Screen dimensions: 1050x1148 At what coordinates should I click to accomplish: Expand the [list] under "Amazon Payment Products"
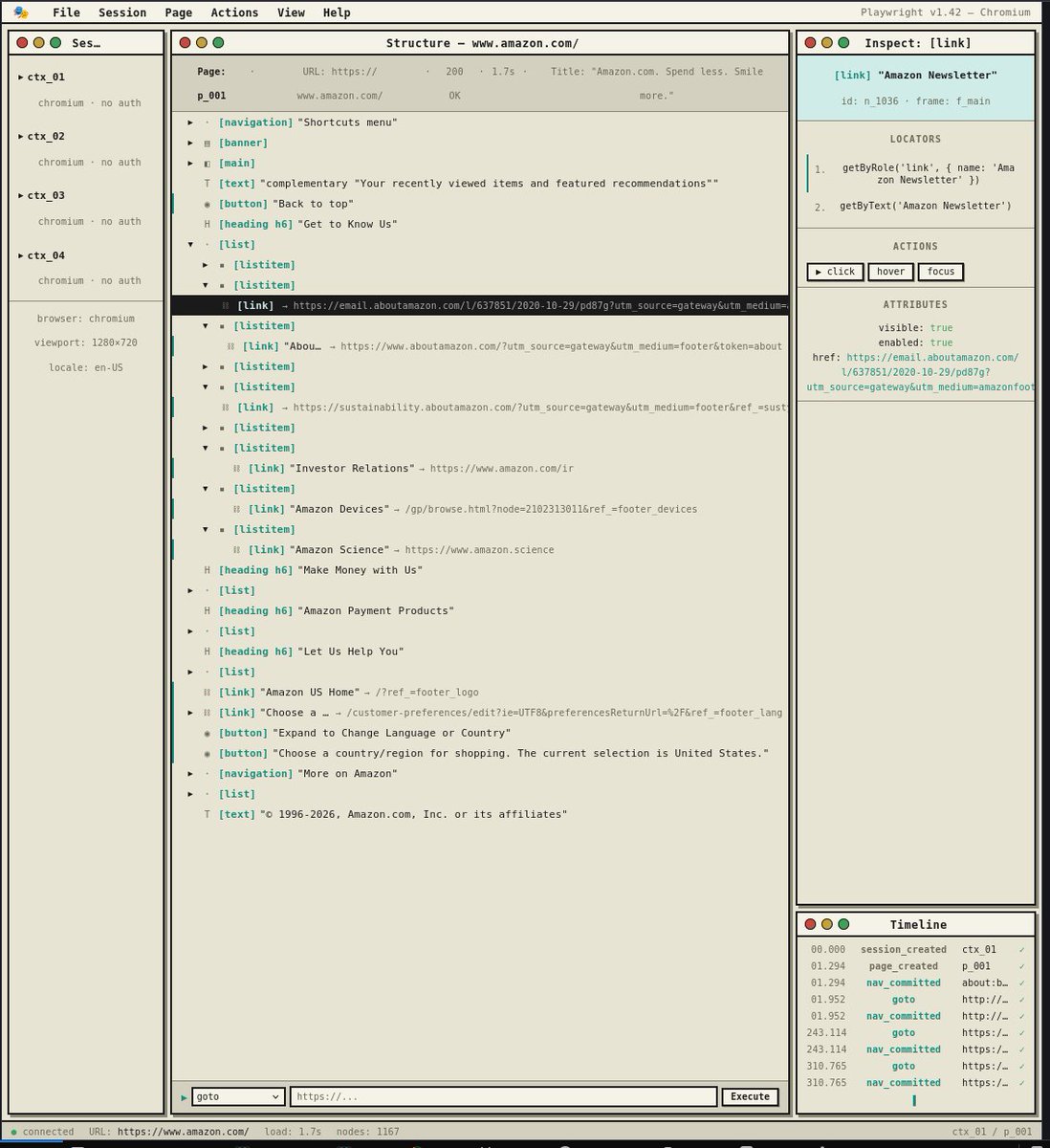190,631
